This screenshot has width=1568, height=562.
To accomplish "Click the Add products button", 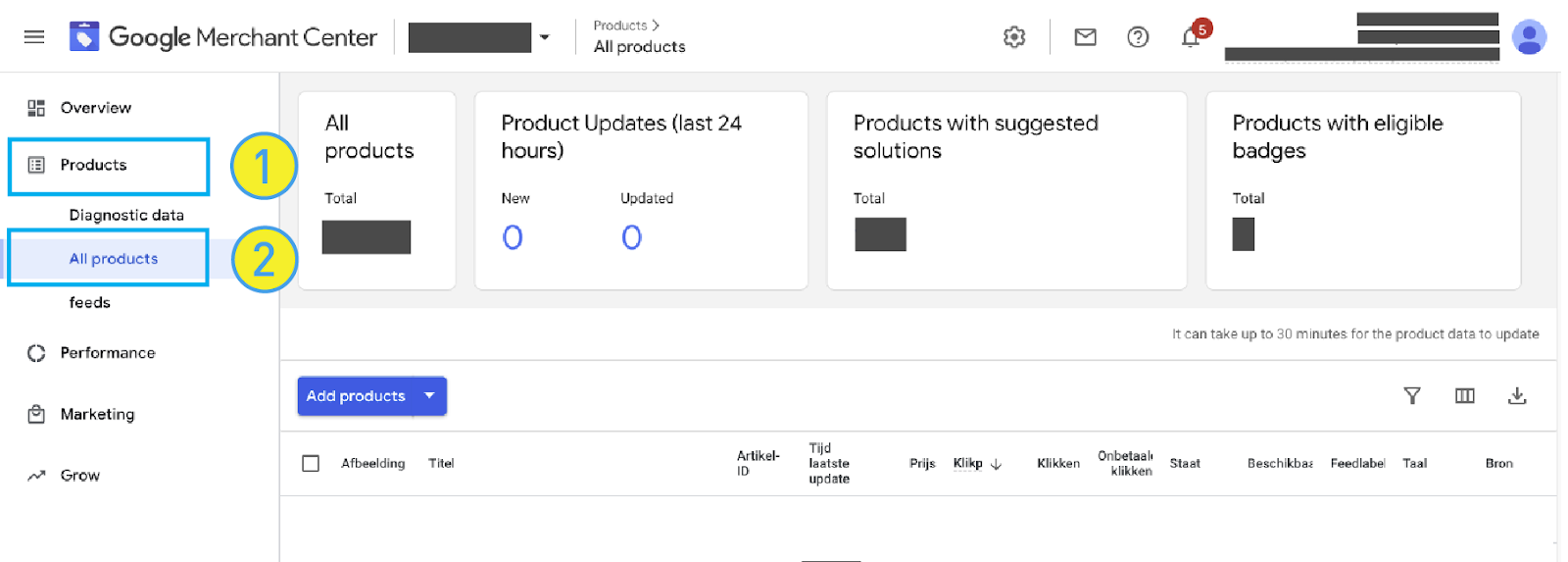I will (x=356, y=395).
